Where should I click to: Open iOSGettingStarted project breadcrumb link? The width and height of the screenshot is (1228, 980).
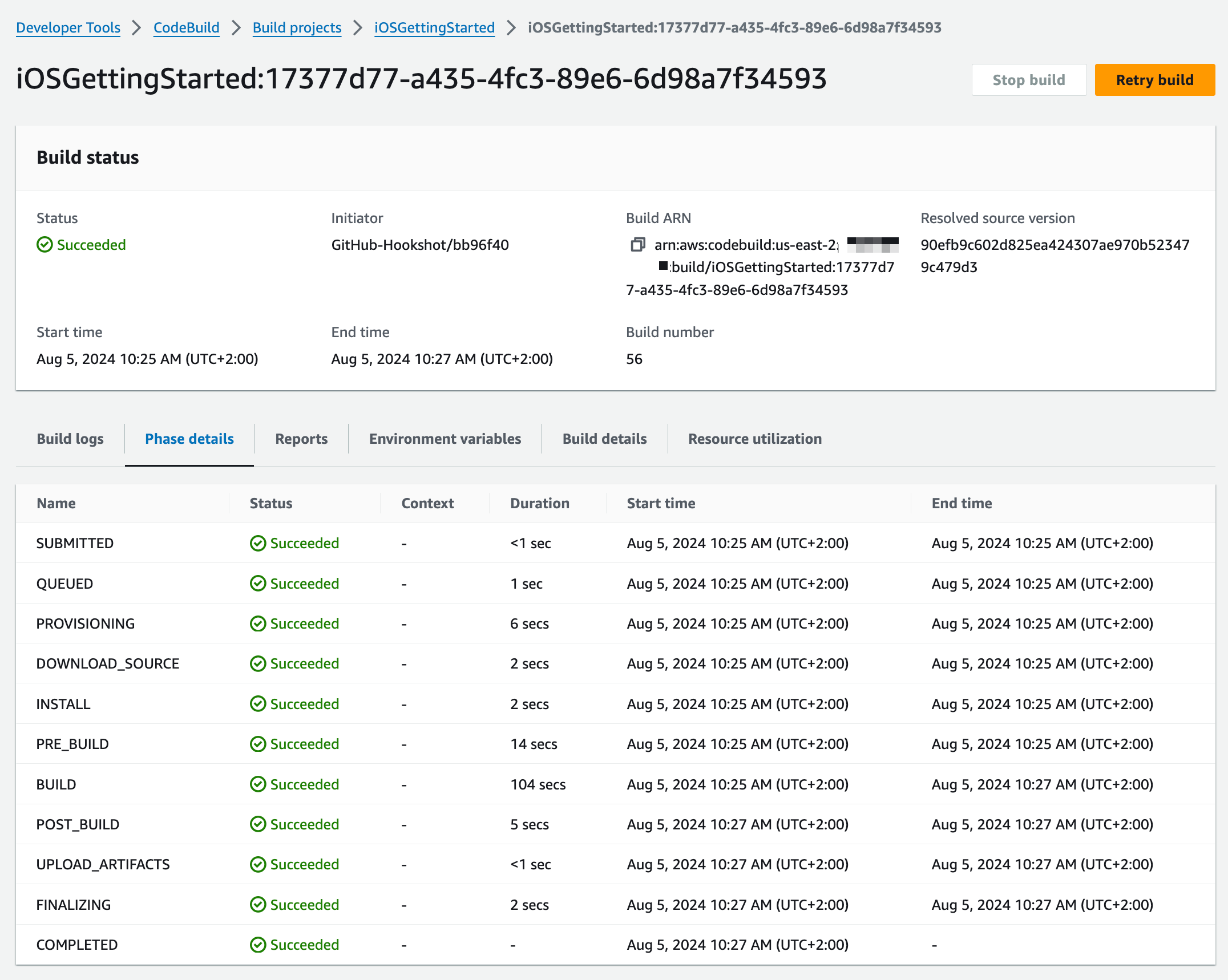[x=434, y=27]
